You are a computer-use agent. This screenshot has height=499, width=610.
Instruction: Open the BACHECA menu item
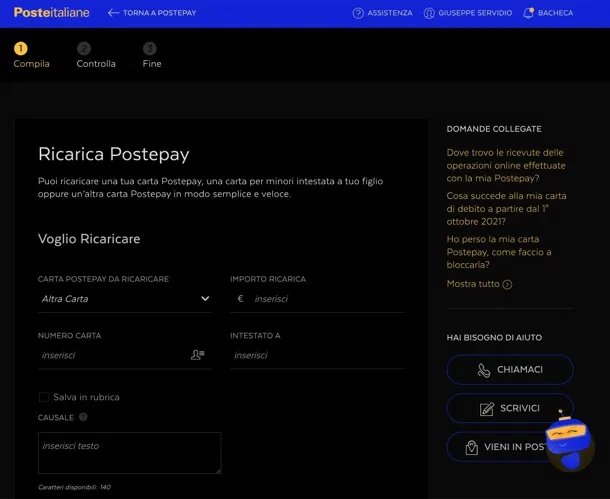tap(556, 13)
